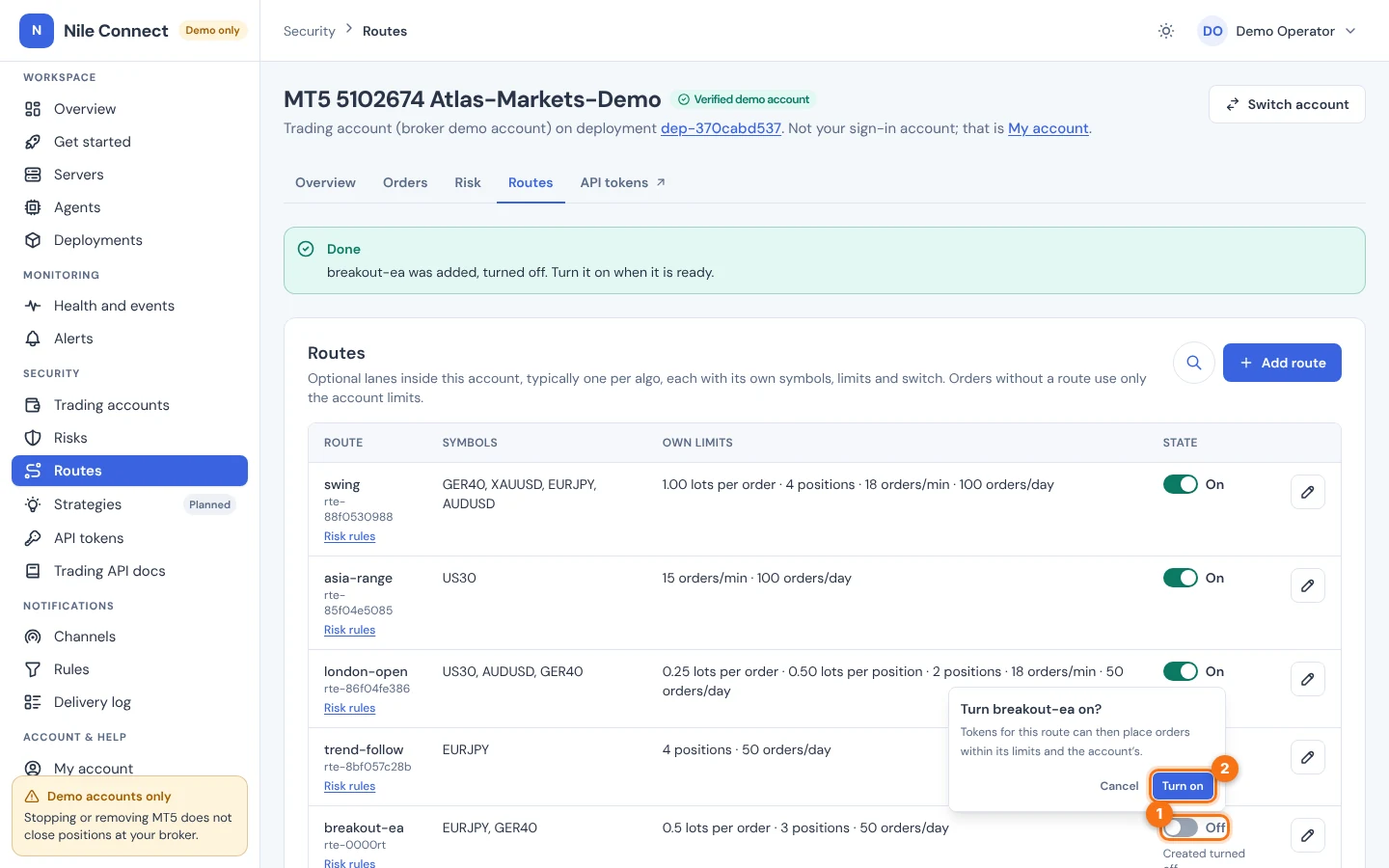The image size is (1389, 868).
Task: Open Trading API docs in sidebar
Action: coord(129,571)
